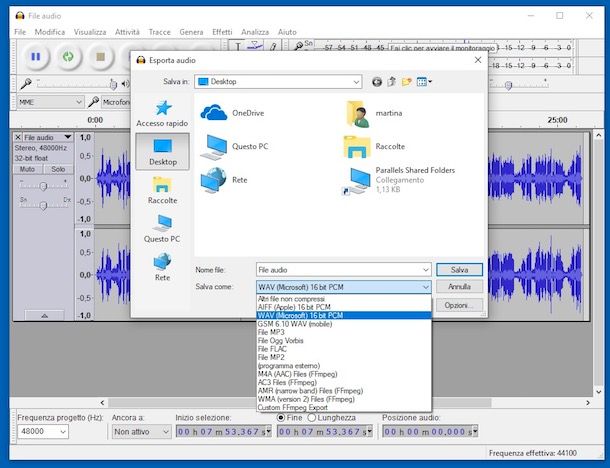Viewport: 610px width, 468px height.
Task: Click the microphone icon beside recording slider
Action: tap(26, 83)
